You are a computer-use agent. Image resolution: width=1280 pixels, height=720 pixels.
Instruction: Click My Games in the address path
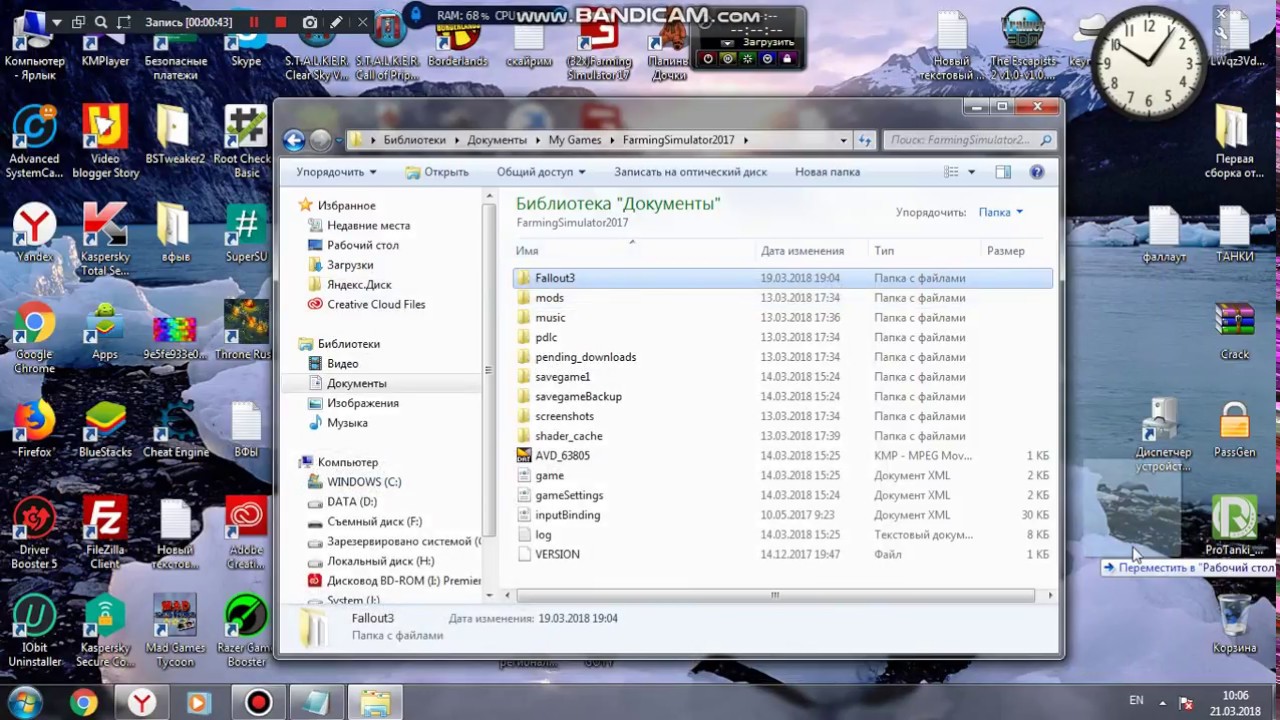[575, 140]
